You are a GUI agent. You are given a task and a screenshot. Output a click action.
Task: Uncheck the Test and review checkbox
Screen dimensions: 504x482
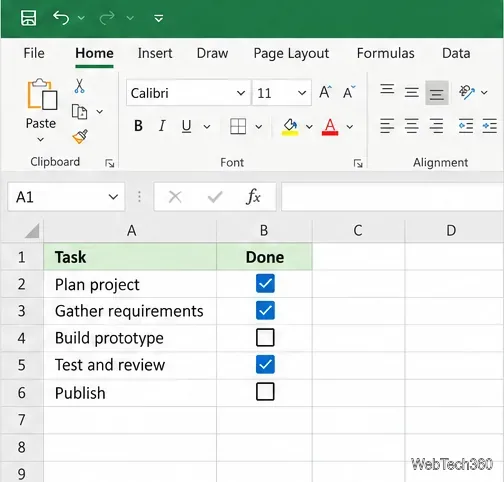[265, 364]
